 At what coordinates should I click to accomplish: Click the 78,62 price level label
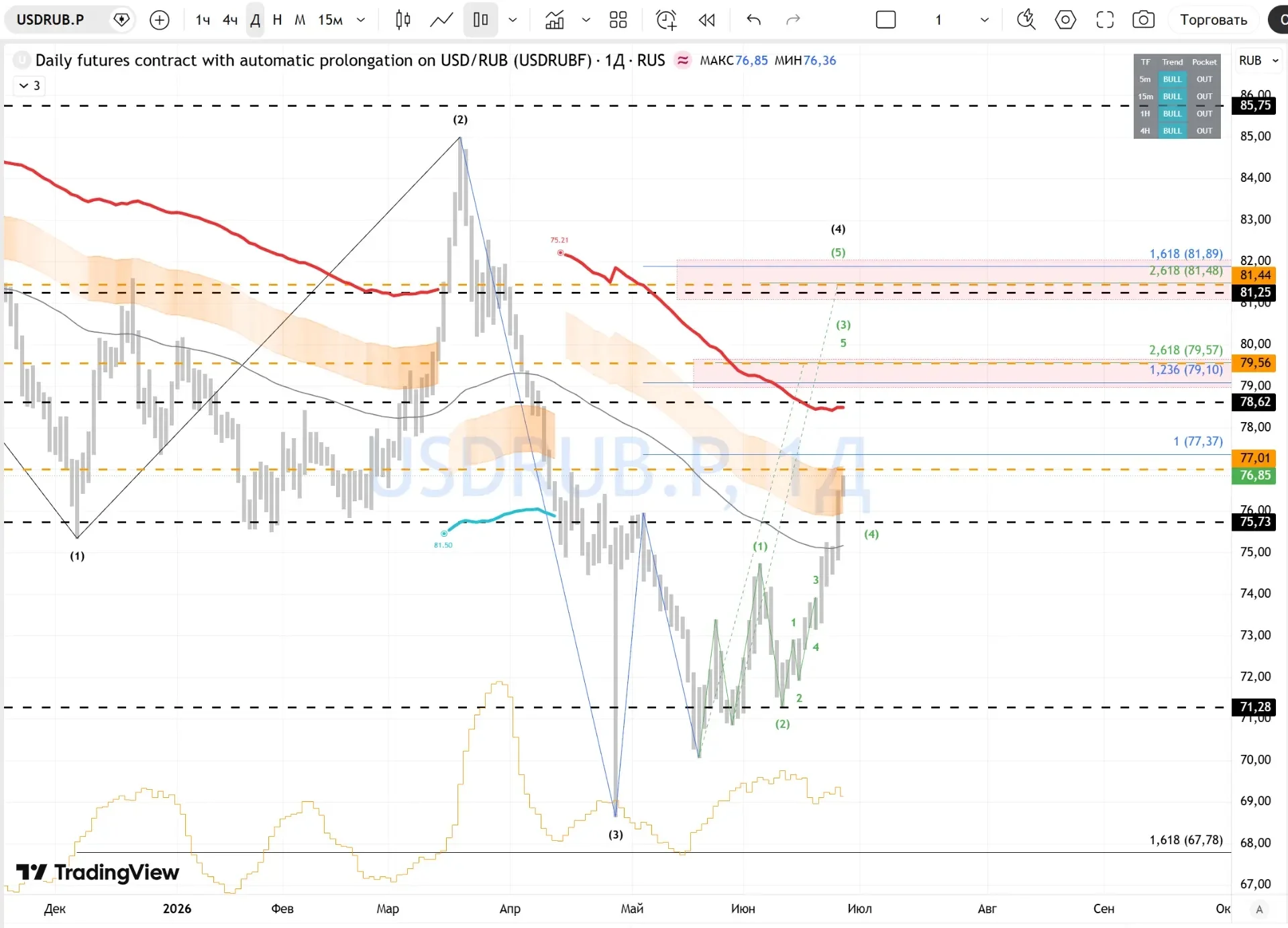1255,402
